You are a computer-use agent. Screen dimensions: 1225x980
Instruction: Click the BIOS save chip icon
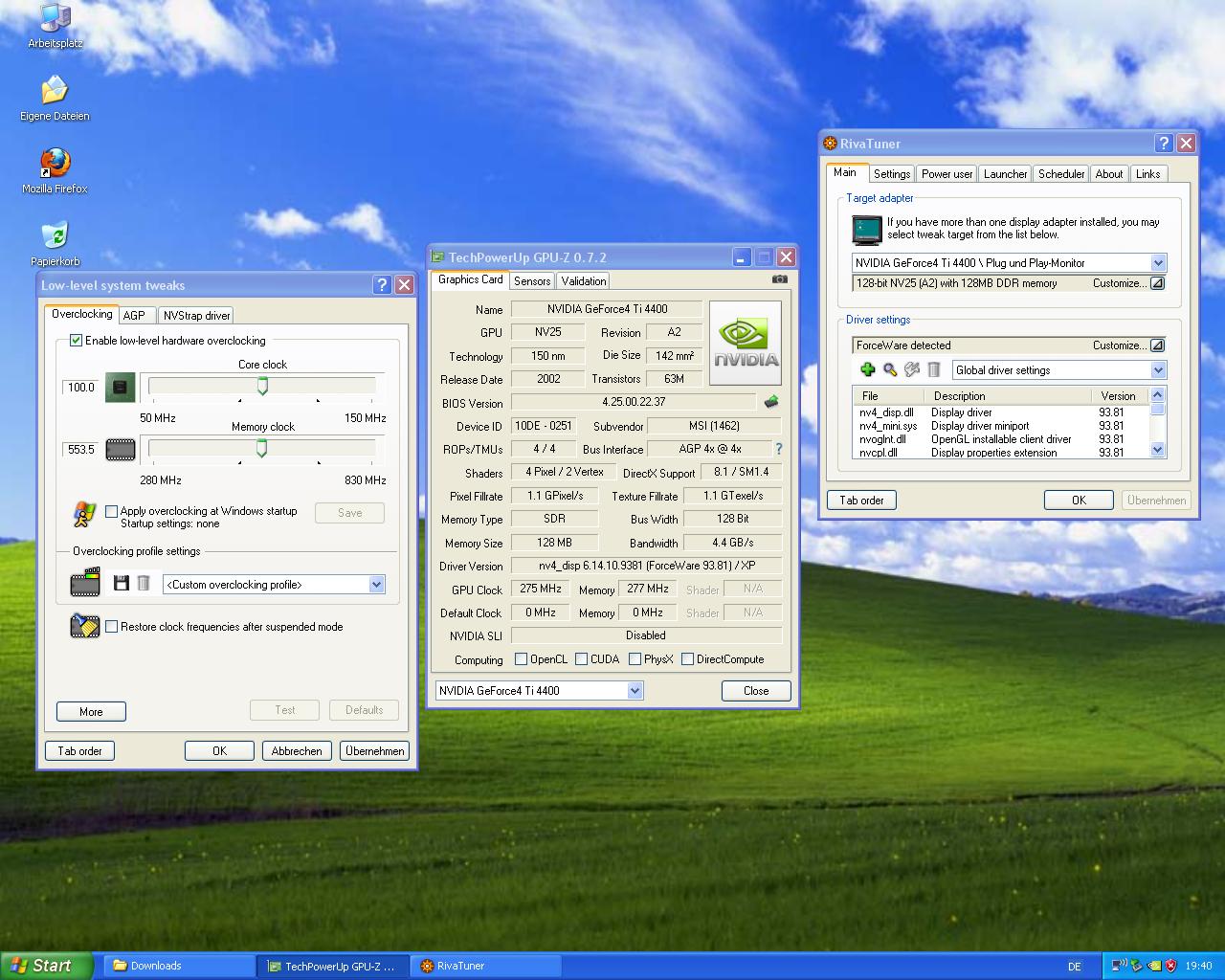click(771, 402)
